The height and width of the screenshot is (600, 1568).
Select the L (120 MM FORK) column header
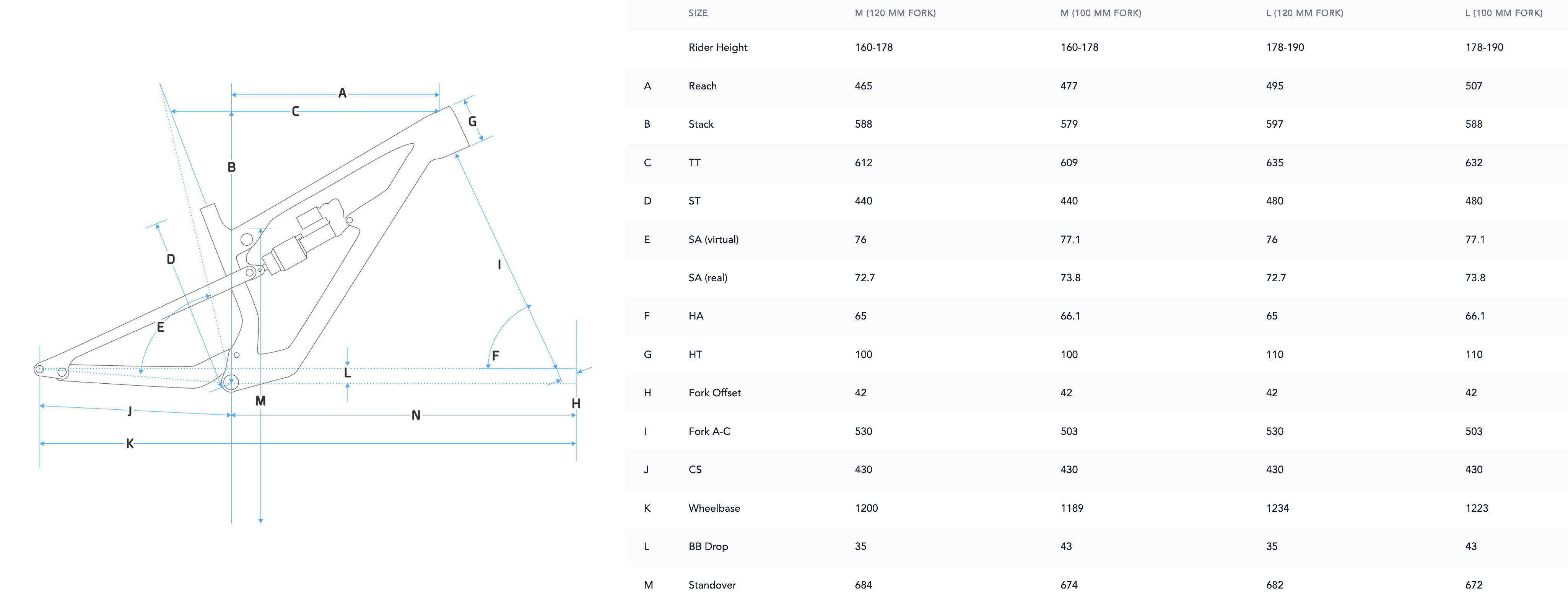pyautogui.click(x=1304, y=13)
